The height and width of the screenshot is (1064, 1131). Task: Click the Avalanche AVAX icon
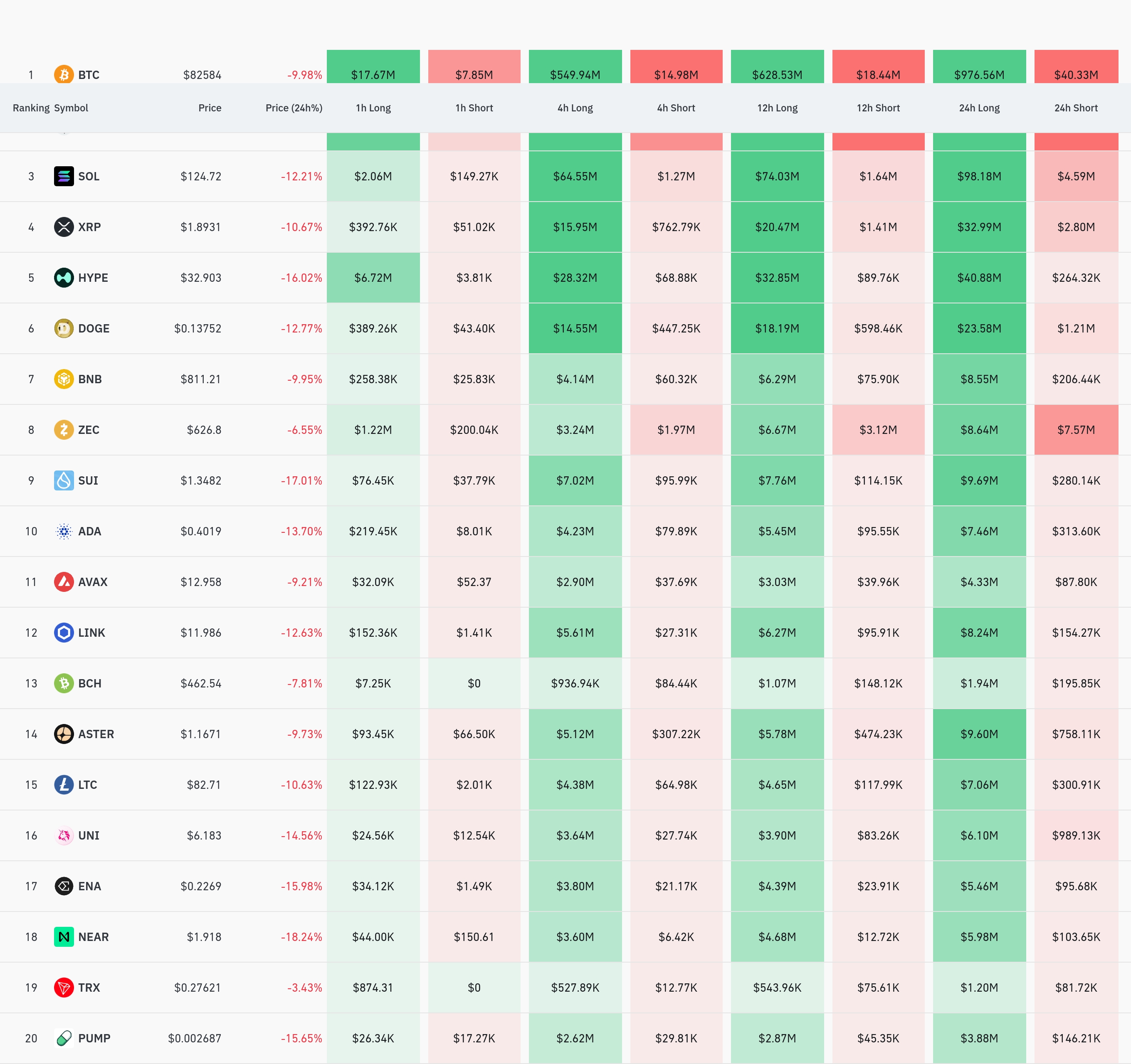(x=64, y=582)
